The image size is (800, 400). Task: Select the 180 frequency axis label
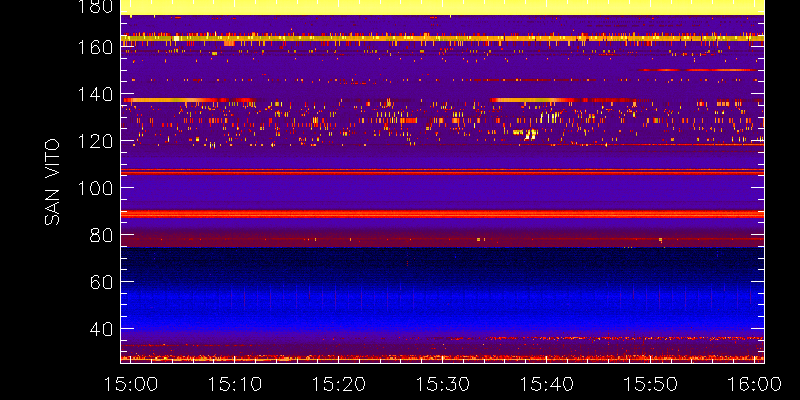(94, 6)
